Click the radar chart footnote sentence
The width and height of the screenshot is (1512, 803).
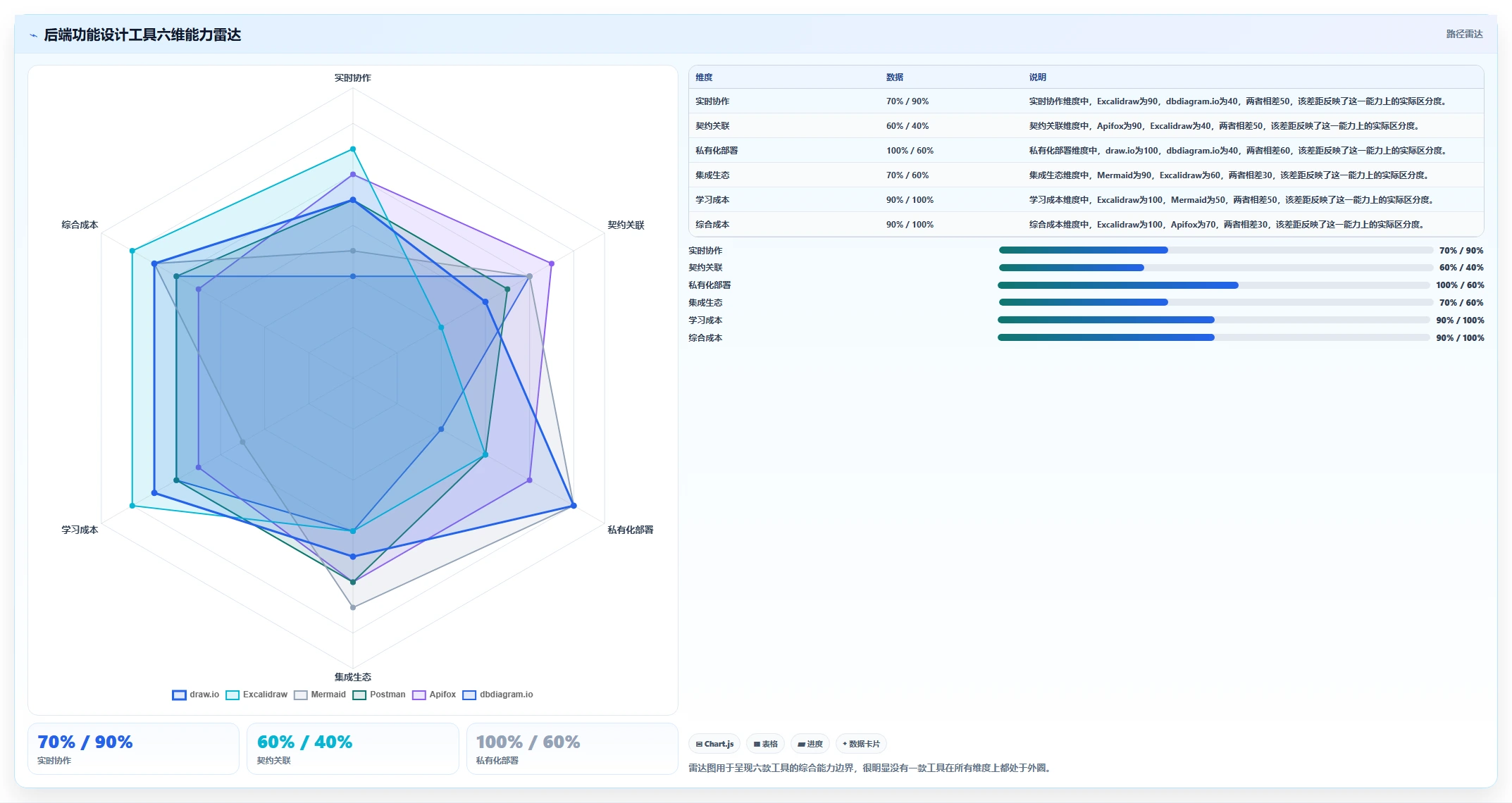click(x=871, y=768)
